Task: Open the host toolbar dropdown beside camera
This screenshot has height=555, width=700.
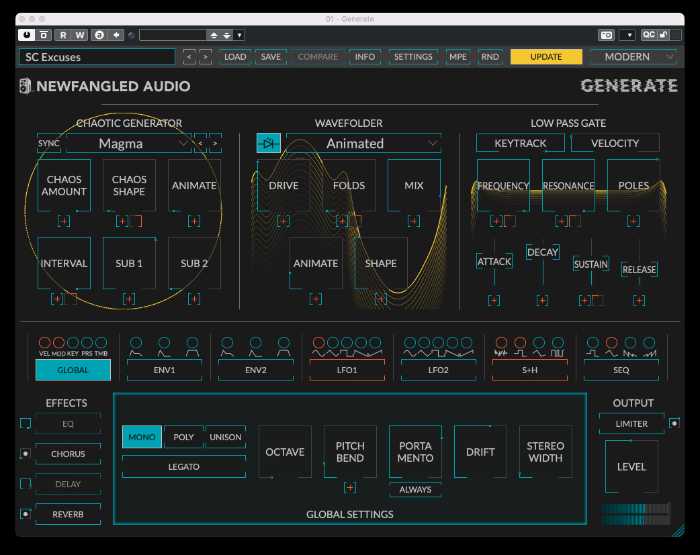Action: [629, 35]
